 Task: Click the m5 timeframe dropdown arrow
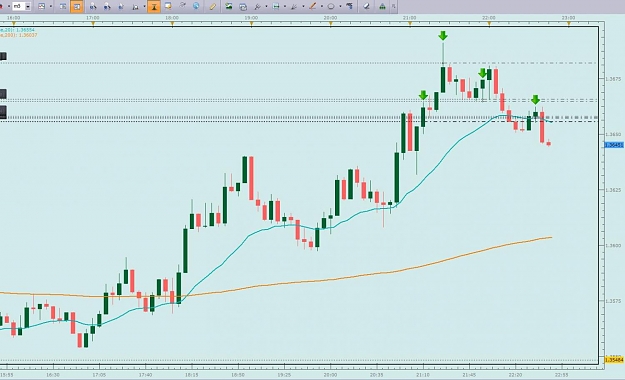[28, 7]
